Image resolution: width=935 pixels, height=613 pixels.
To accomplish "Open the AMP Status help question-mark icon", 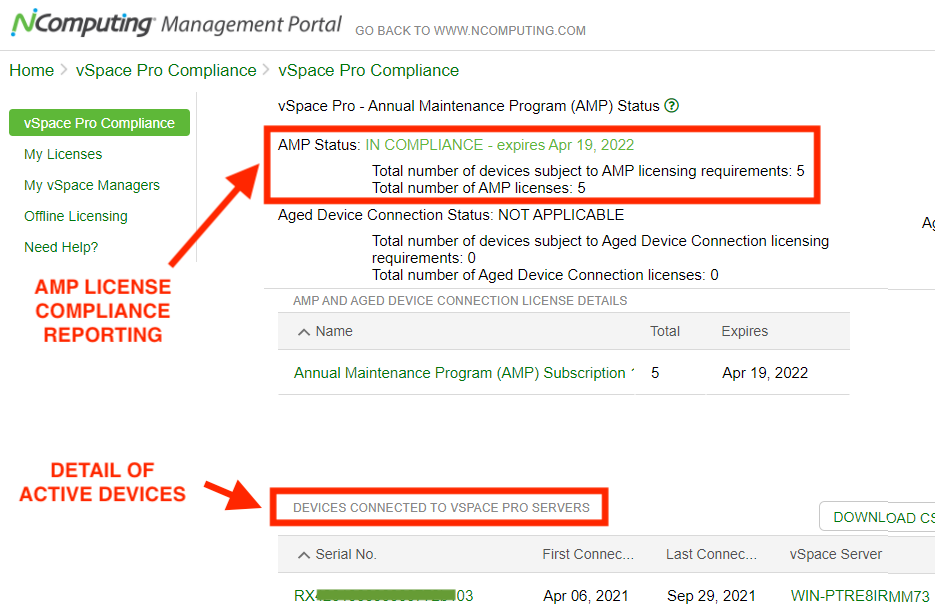I will [x=672, y=106].
